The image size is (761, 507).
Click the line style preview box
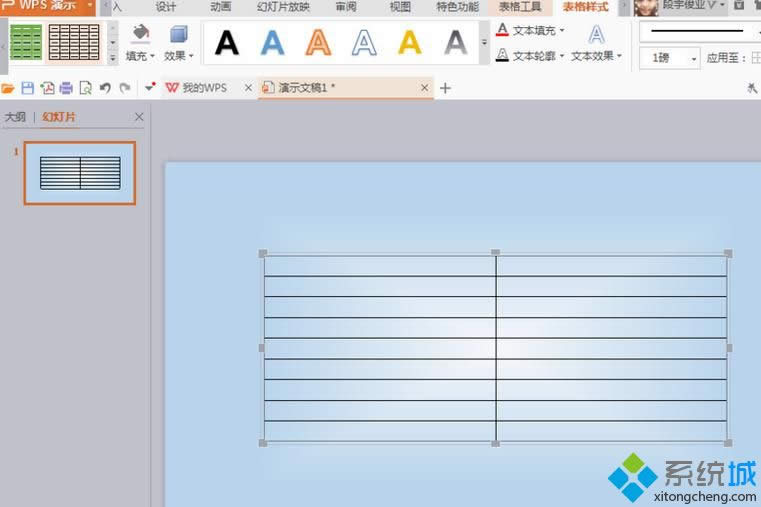(x=699, y=31)
